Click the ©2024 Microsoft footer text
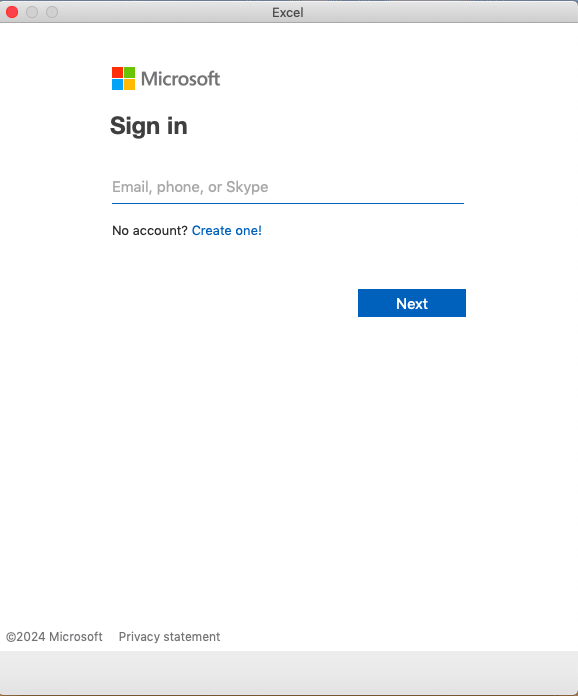 tap(54, 637)
